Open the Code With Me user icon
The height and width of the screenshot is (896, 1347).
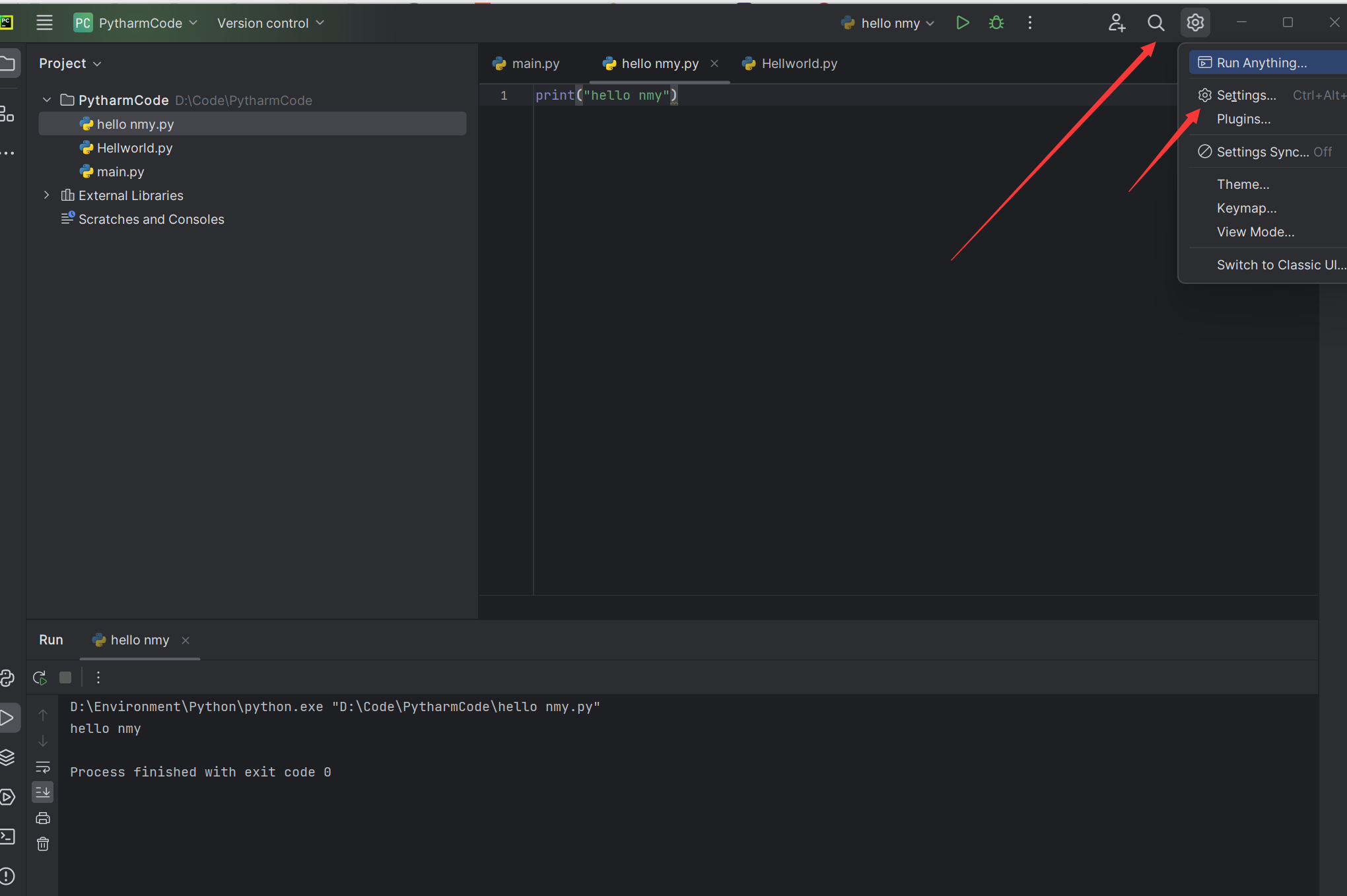(x=1117, y=23)
